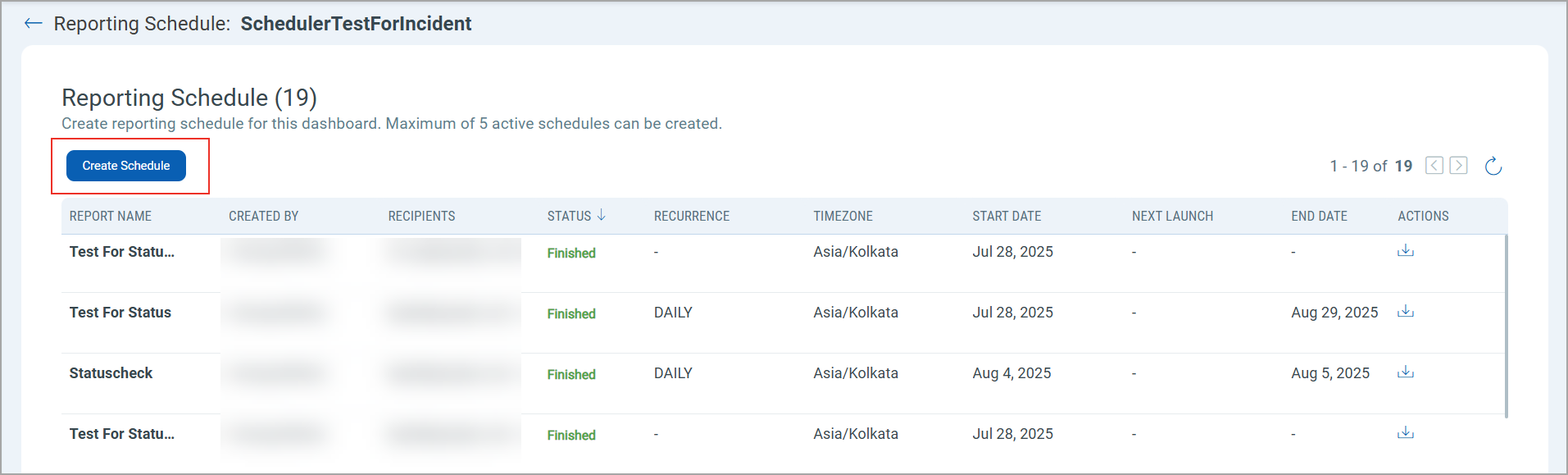Download the Test For Status daily report

(1405, 312)
